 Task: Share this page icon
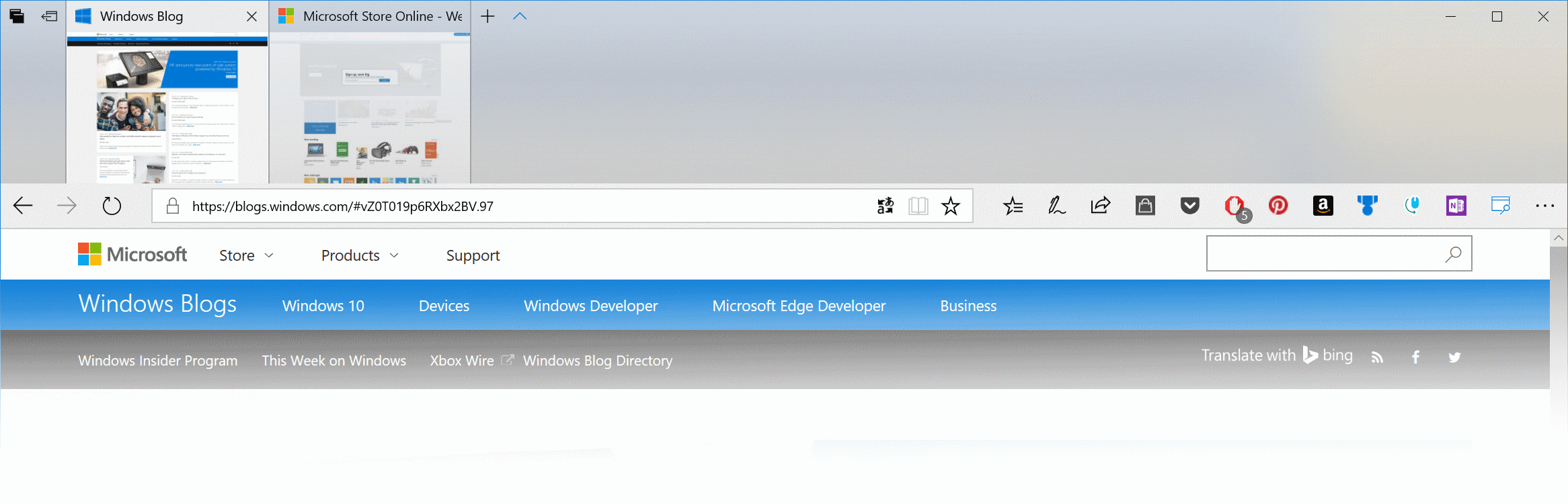click(x=1101, y=206)
